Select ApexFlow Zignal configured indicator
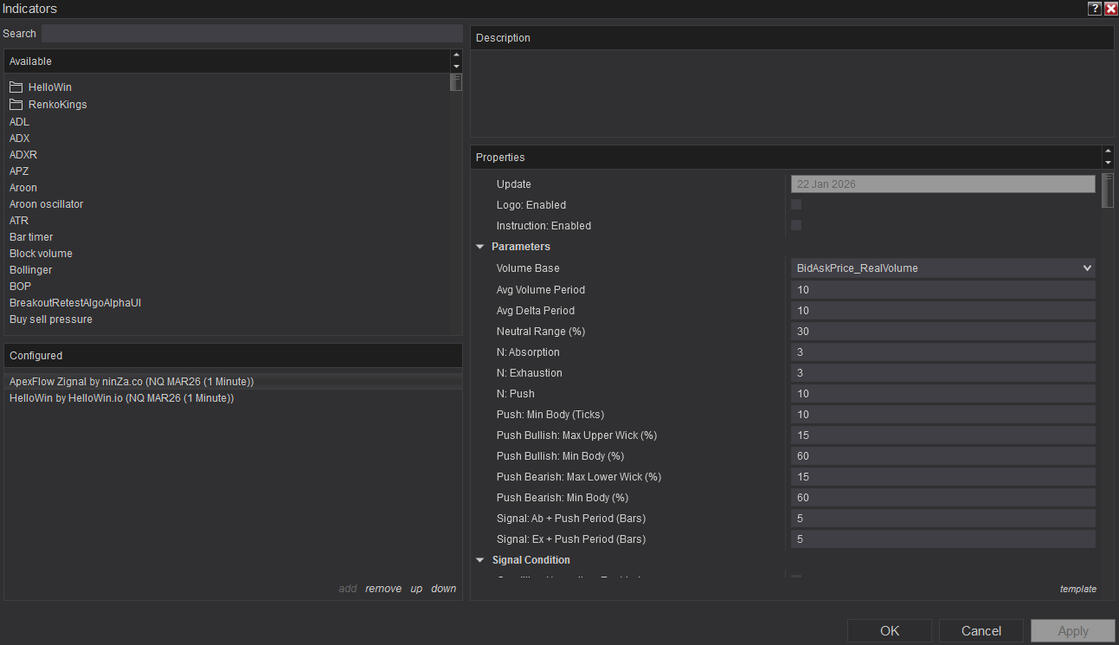This screenshot has height=645, width=1119. point(131,382)
